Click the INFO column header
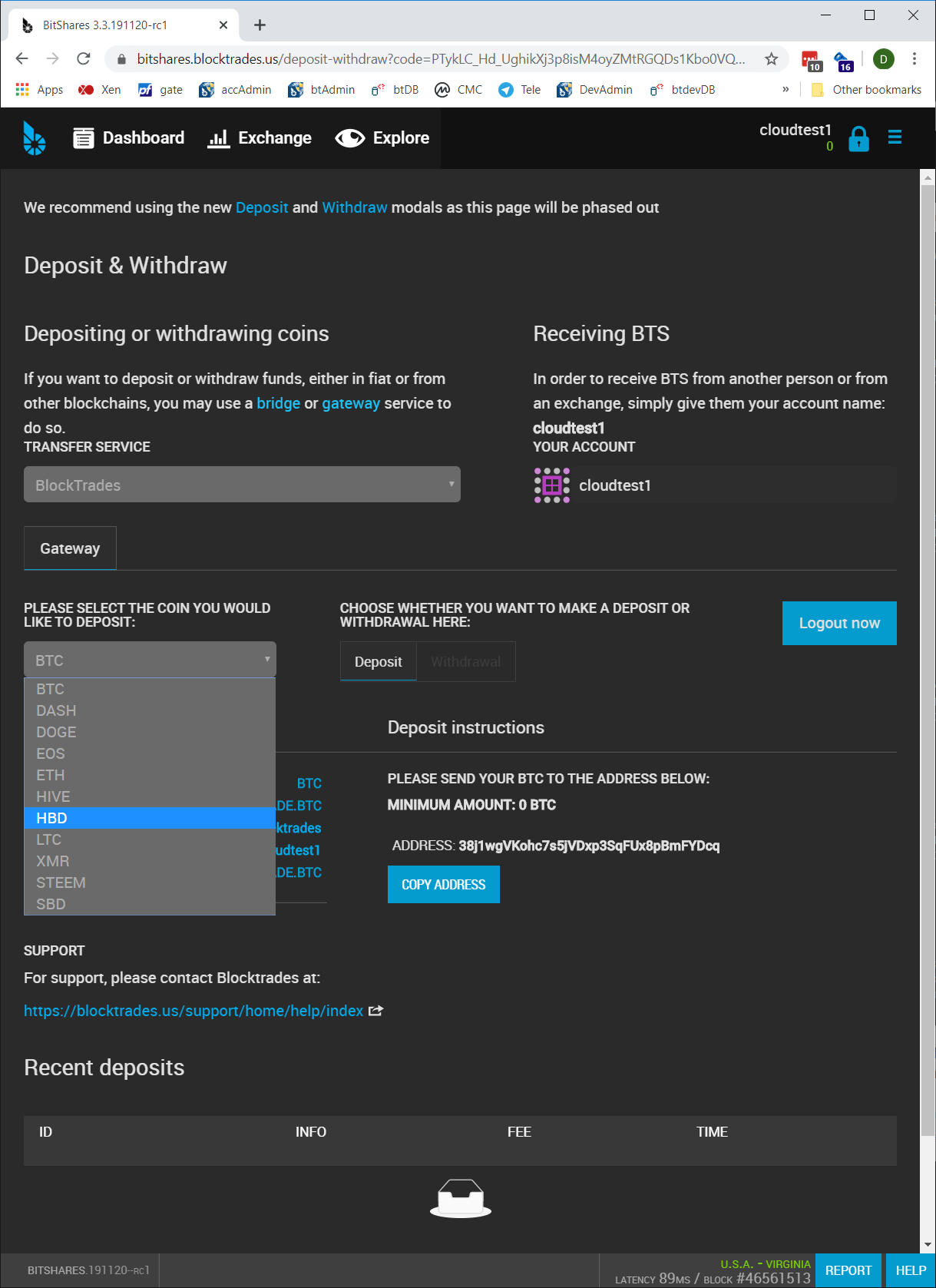Screen dimensions: 936x1288 (311, 1131)
